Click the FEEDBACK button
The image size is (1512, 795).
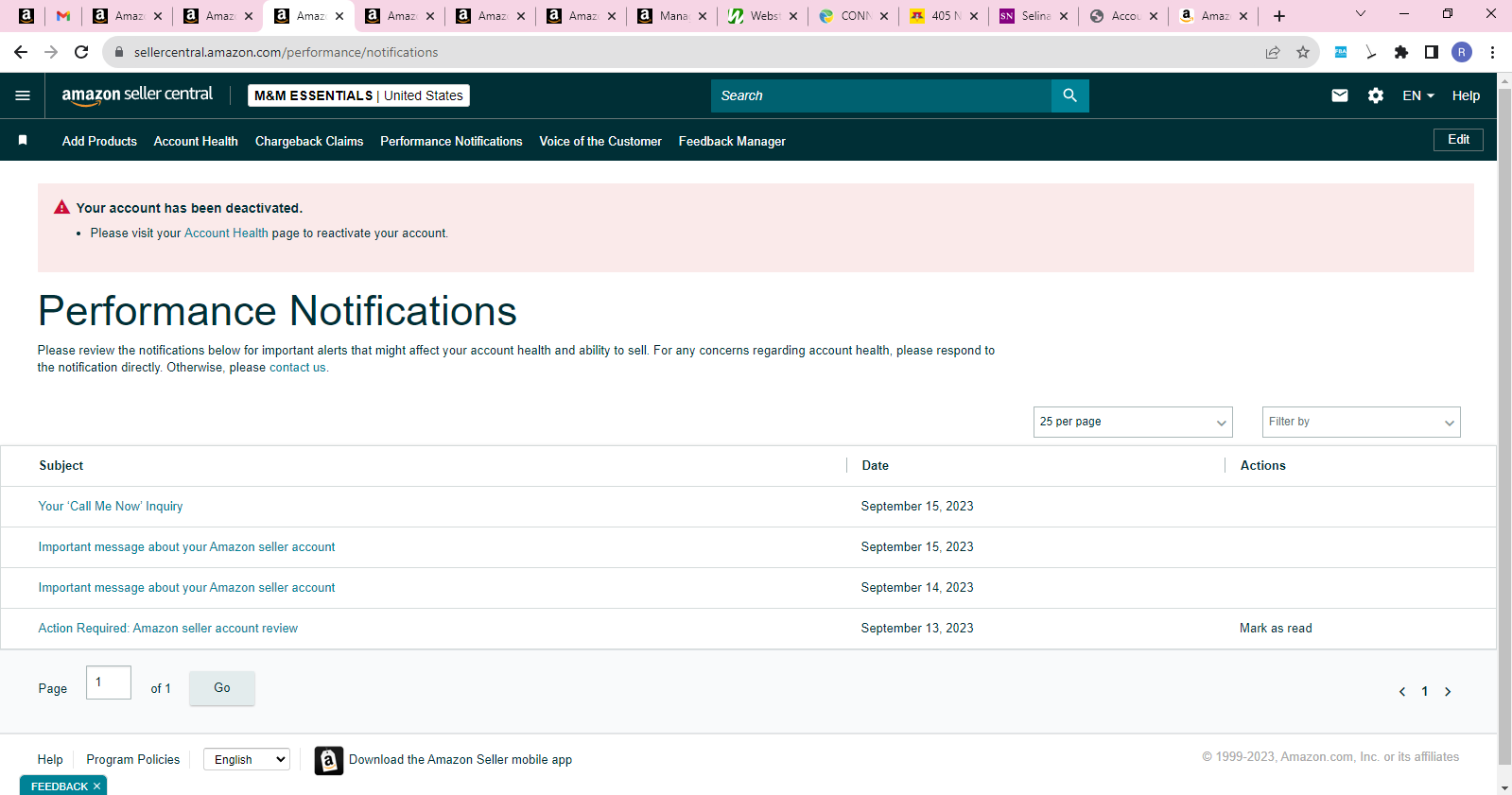(60, 786)
